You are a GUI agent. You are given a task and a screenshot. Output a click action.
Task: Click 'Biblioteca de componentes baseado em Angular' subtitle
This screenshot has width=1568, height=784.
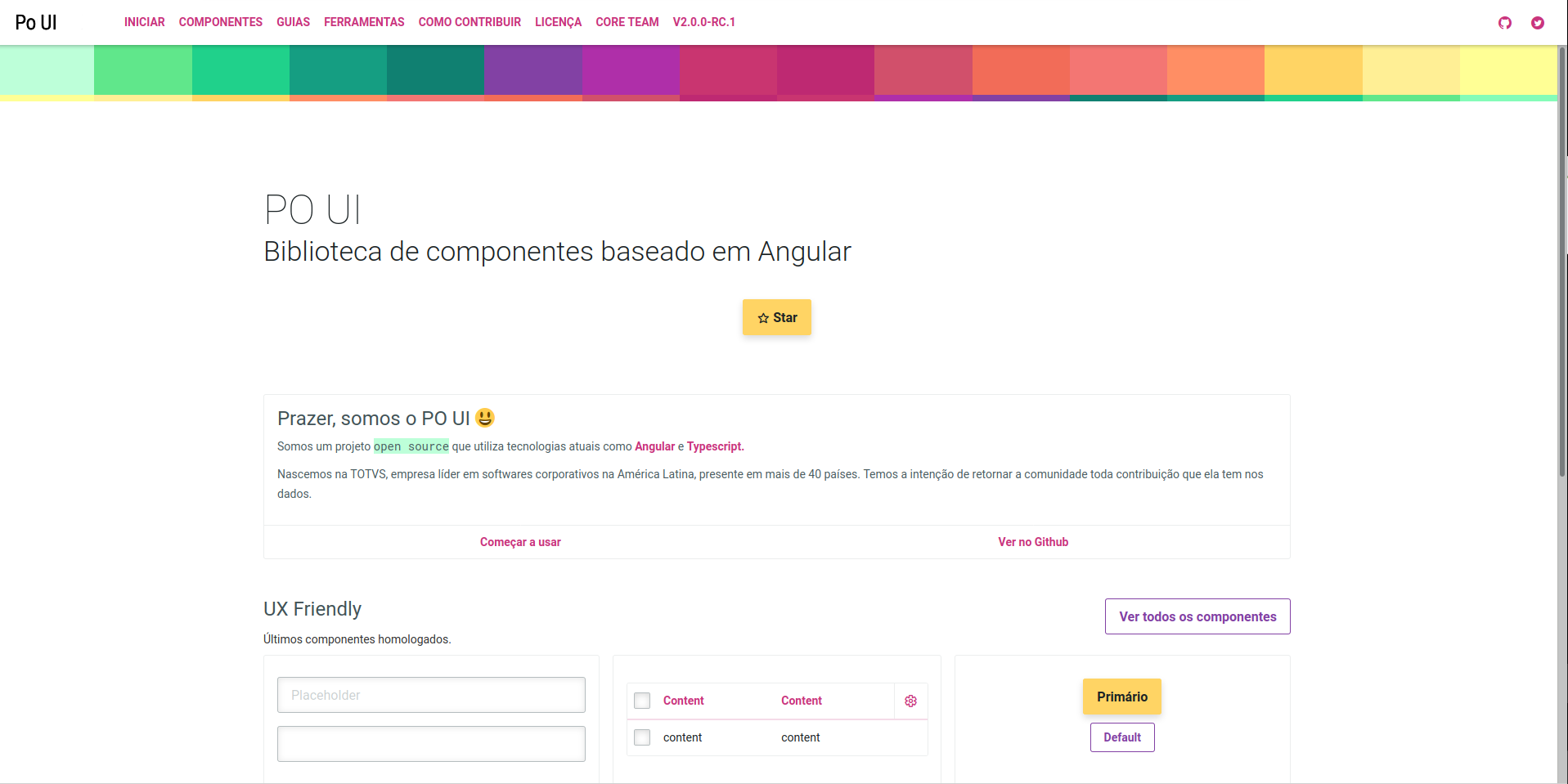[x=557, y=252]
